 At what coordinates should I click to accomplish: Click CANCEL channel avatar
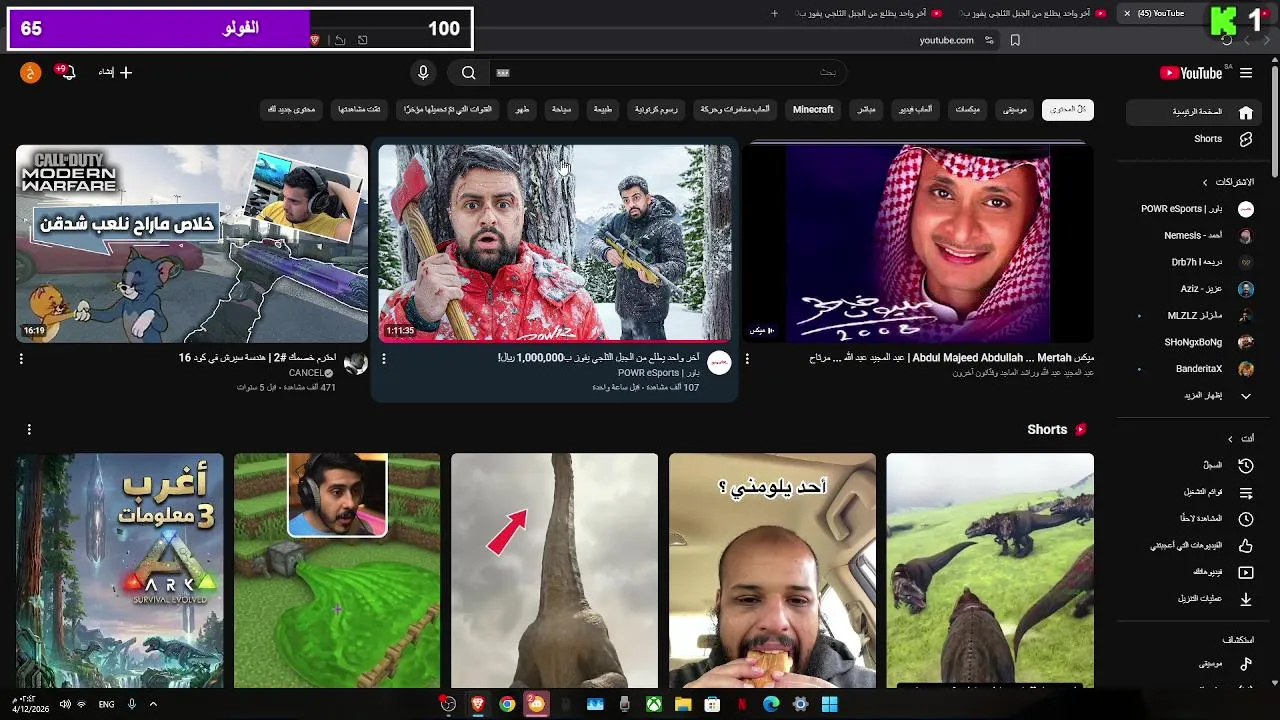[x=355, y=363]
